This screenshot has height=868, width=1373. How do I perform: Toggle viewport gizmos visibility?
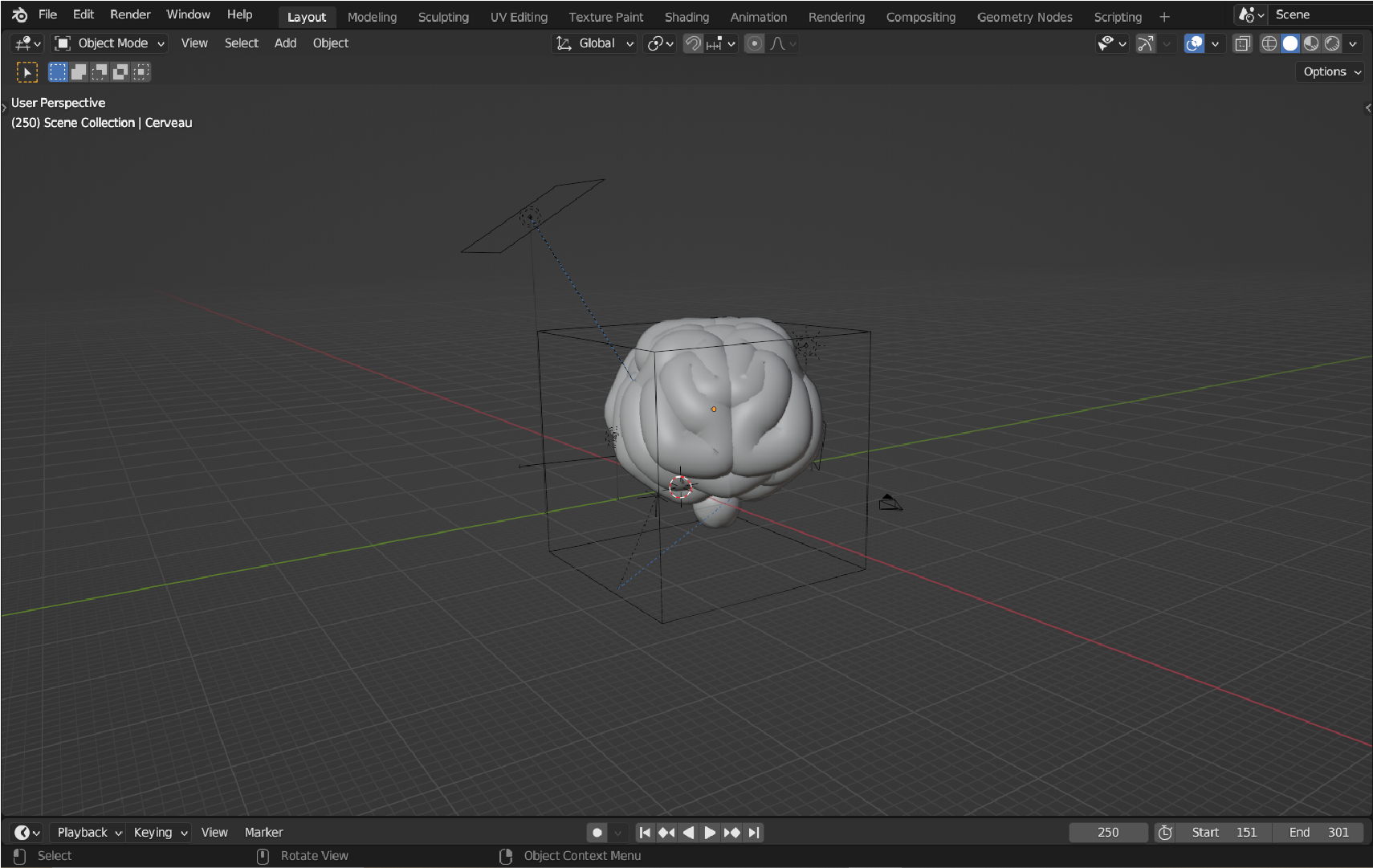point(1146,43)
